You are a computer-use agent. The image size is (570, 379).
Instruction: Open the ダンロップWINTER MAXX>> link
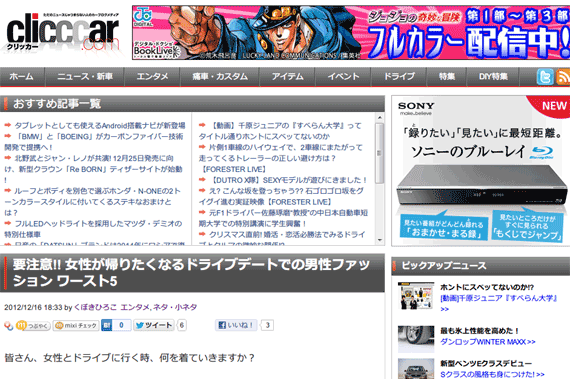pyautogui.click(x=487, y=342)
